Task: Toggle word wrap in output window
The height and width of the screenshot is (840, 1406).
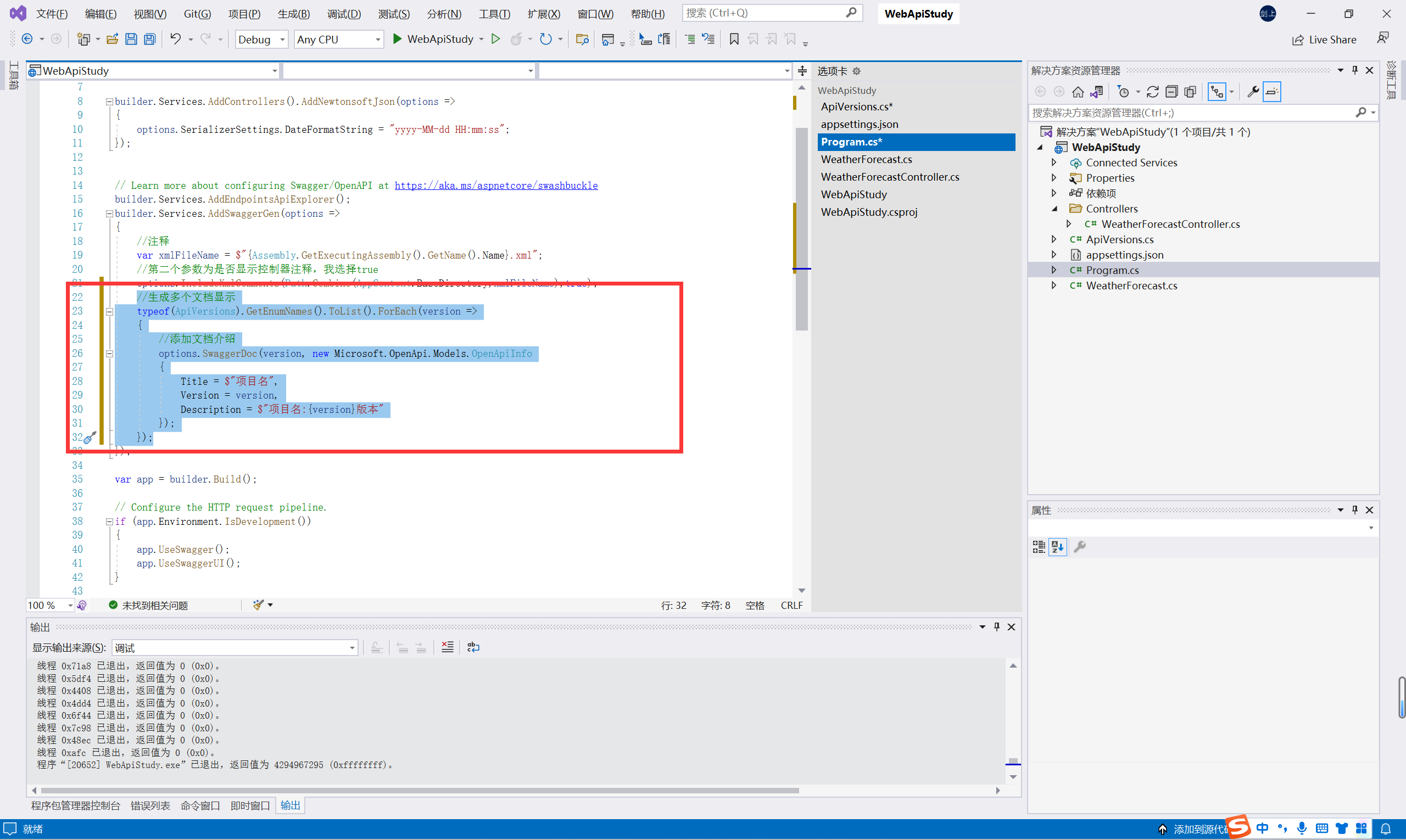Action: point(473,647)
